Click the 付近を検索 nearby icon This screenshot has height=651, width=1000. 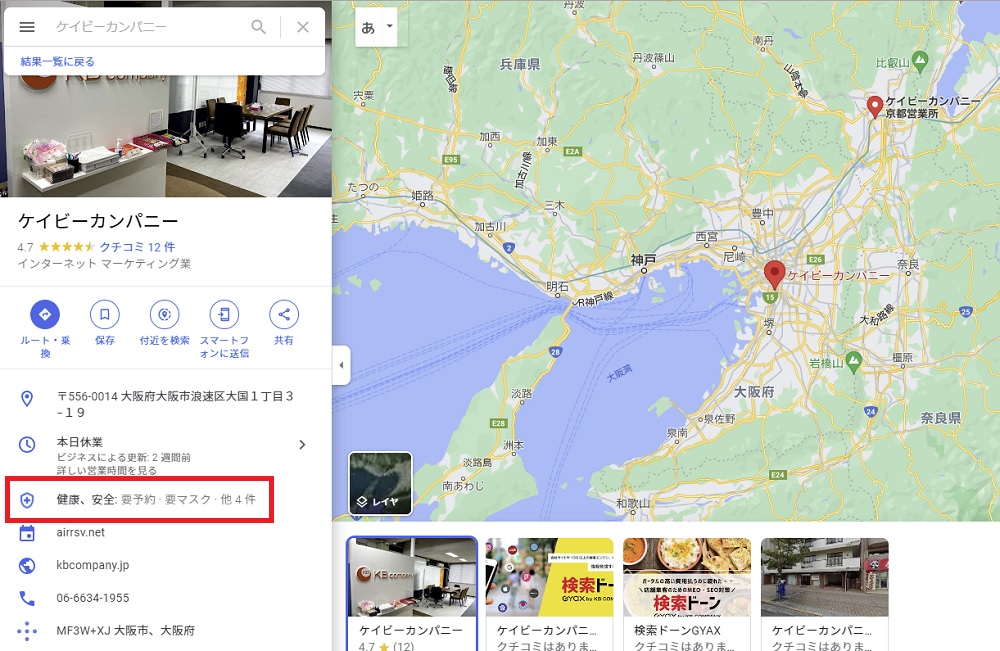165,314
